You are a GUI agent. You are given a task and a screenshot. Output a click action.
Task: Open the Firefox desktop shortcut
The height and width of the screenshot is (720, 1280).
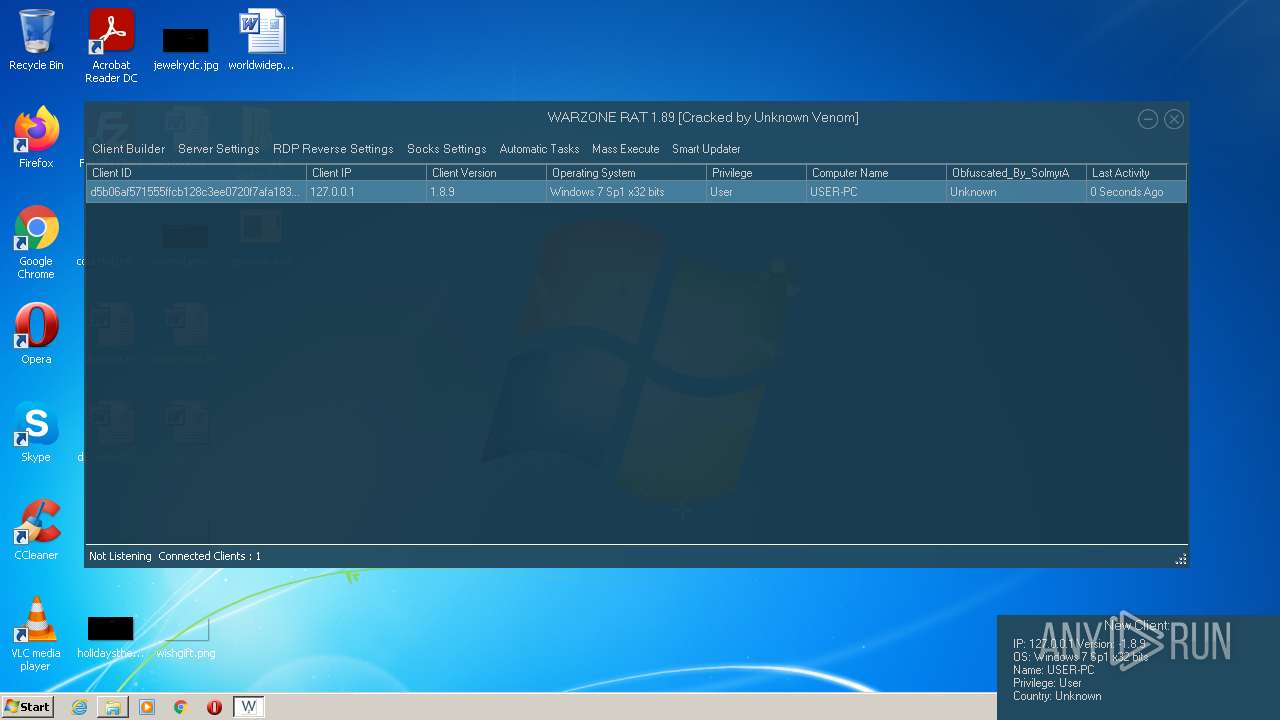[x=36, y=137]
